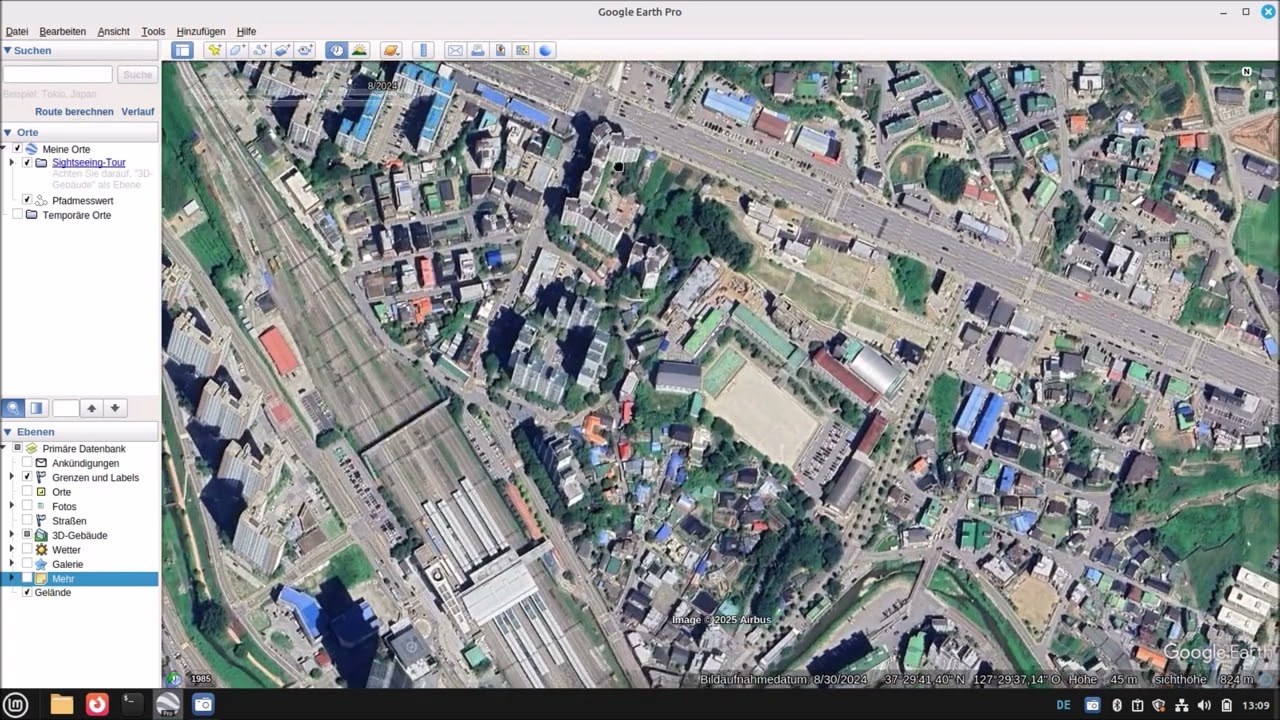This screenshot has height=720, width=1280.
Task: Move selected place down with arrow
Action: 115,408
